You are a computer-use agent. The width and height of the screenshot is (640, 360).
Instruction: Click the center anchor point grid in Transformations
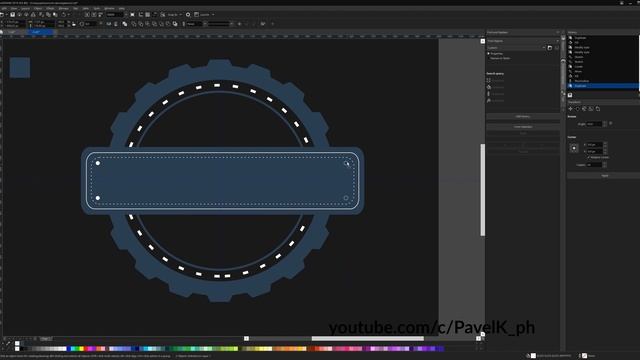(574, 148)
